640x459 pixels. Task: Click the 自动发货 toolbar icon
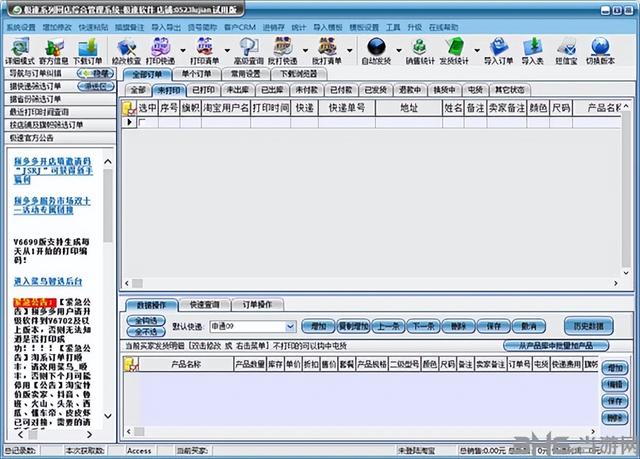click(x=377, y=46)
